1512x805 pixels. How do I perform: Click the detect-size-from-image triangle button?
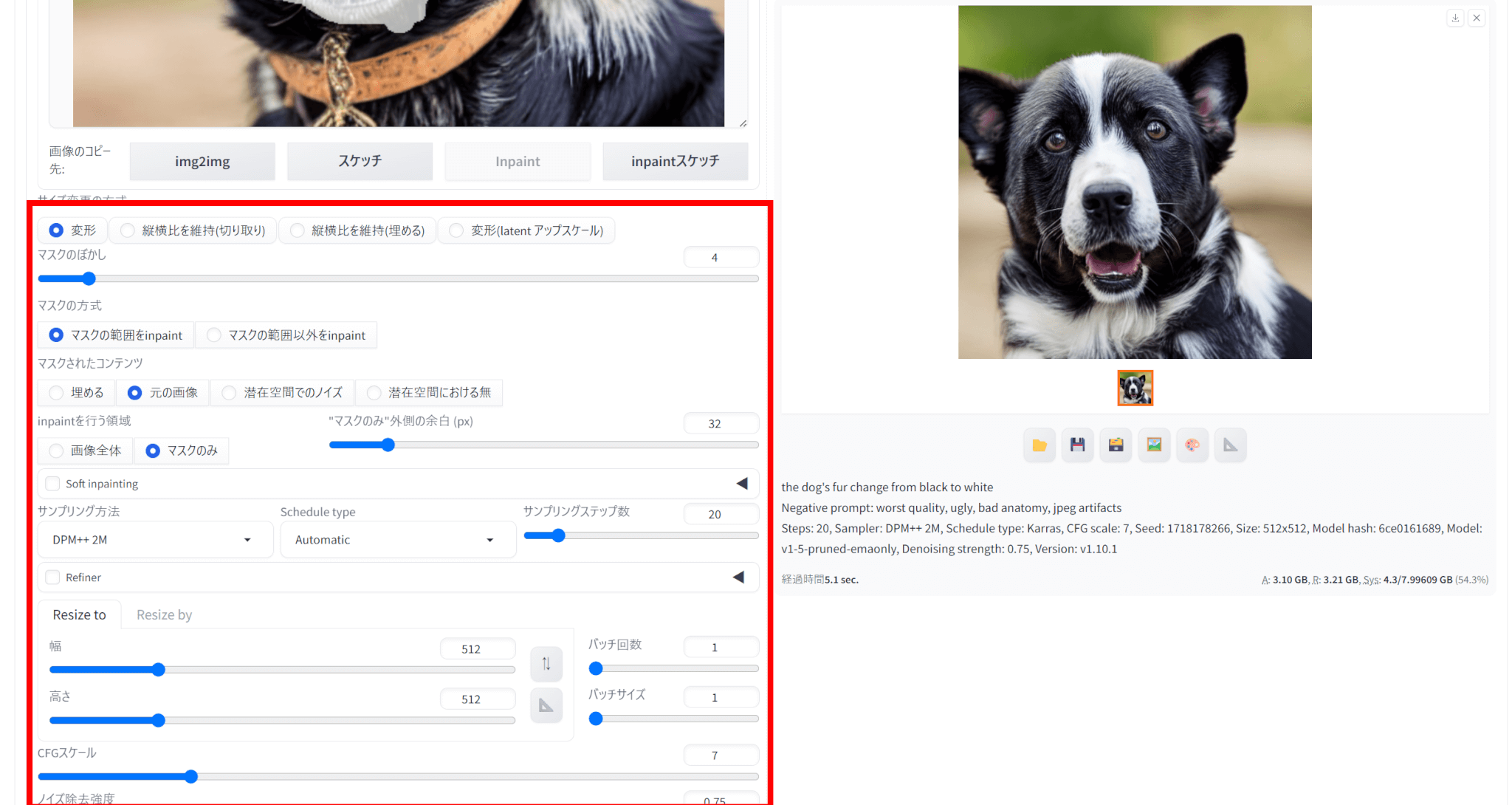pos(546,706)
